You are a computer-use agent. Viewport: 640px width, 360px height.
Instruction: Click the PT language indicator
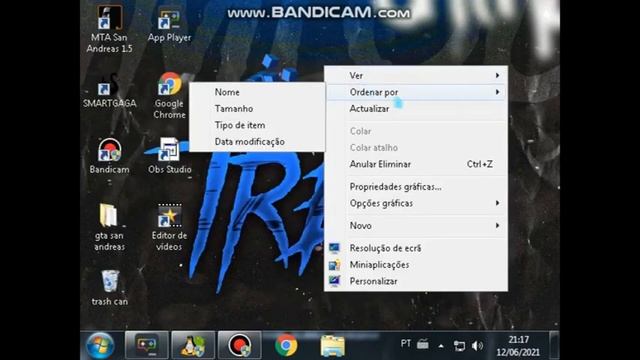406,344
